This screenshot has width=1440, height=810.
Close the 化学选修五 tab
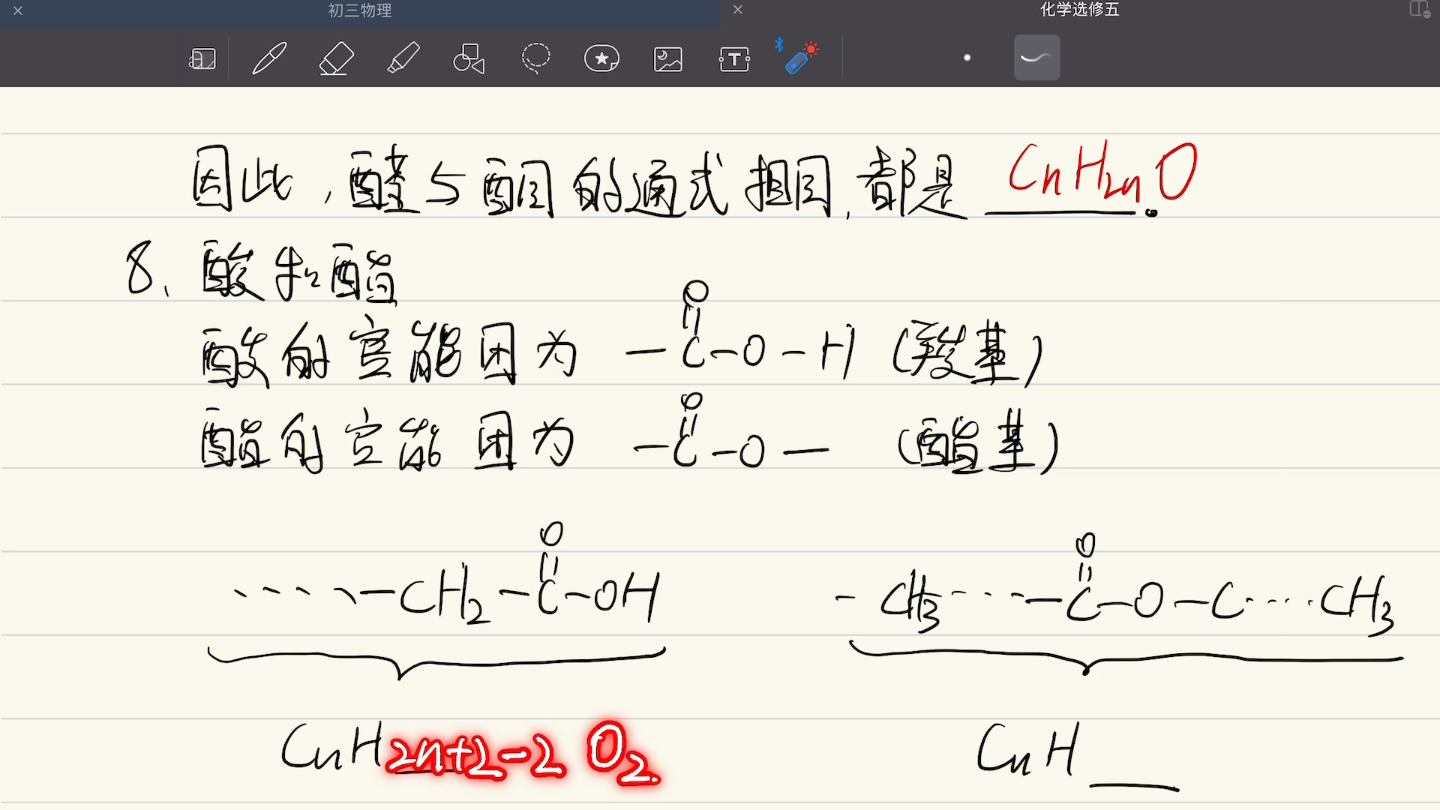click(x=738, y=10)
